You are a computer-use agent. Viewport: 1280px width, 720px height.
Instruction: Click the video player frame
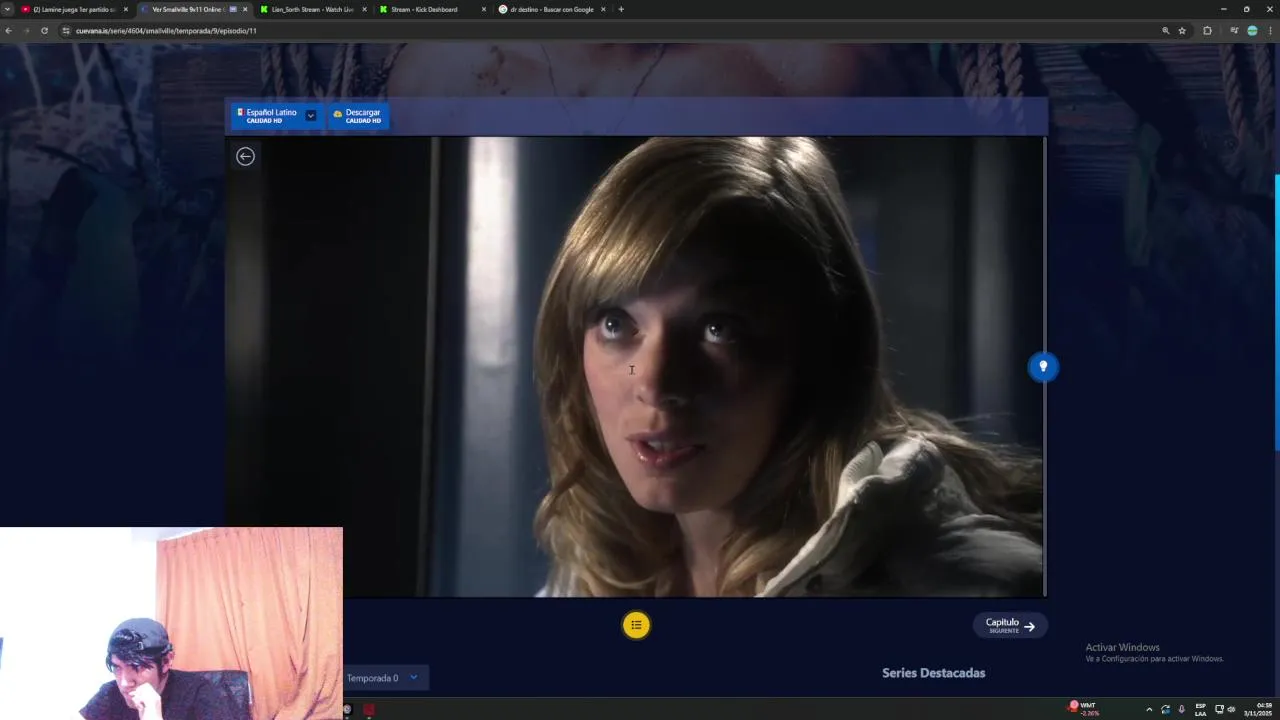coord(635,367)
